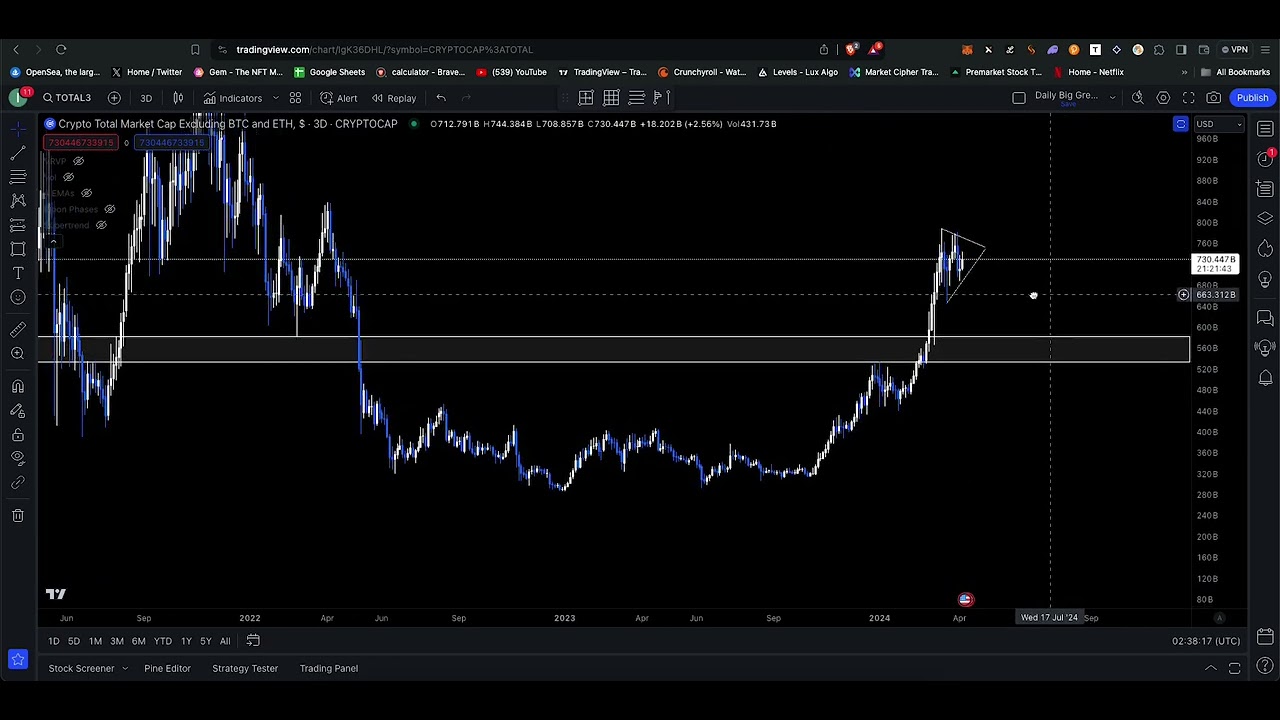Toggle lock all drawings
This screenshot has height=720, width=1280.
click(18, 435)
